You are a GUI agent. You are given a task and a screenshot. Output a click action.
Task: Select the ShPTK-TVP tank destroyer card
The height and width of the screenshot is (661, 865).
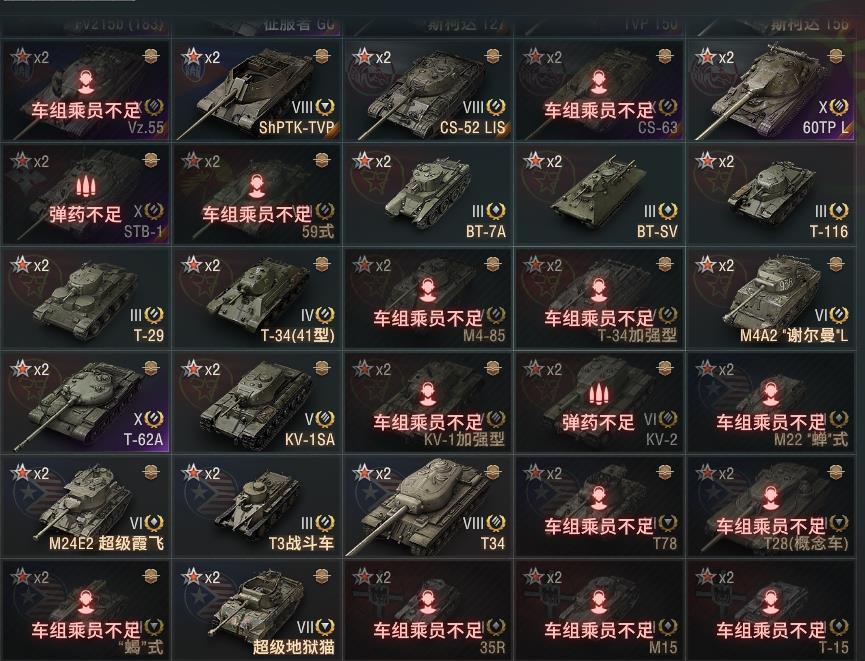(x=257, y=89)
